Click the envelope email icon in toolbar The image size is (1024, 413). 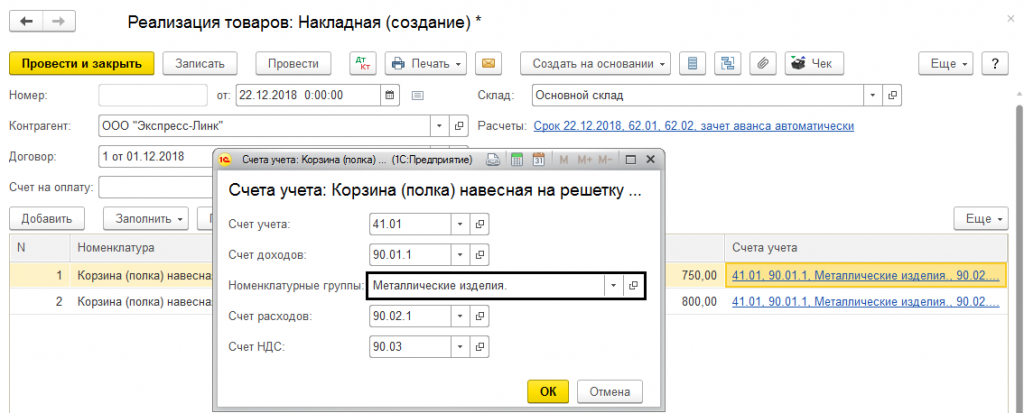pyautogui.click(x=488, y=63)
